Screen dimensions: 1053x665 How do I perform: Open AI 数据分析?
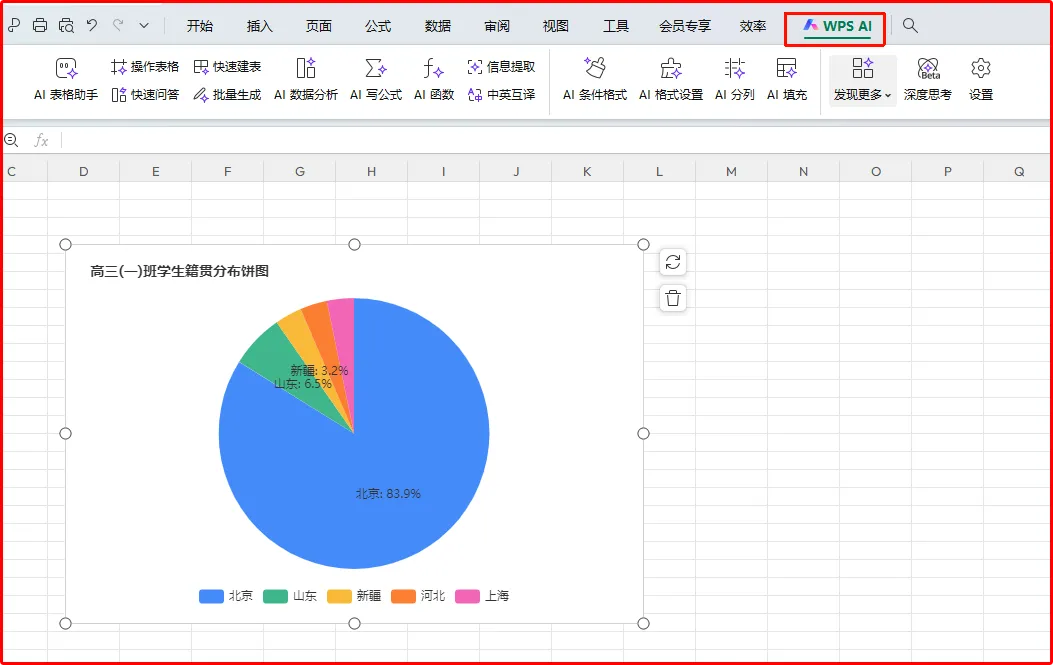point(306,79)
